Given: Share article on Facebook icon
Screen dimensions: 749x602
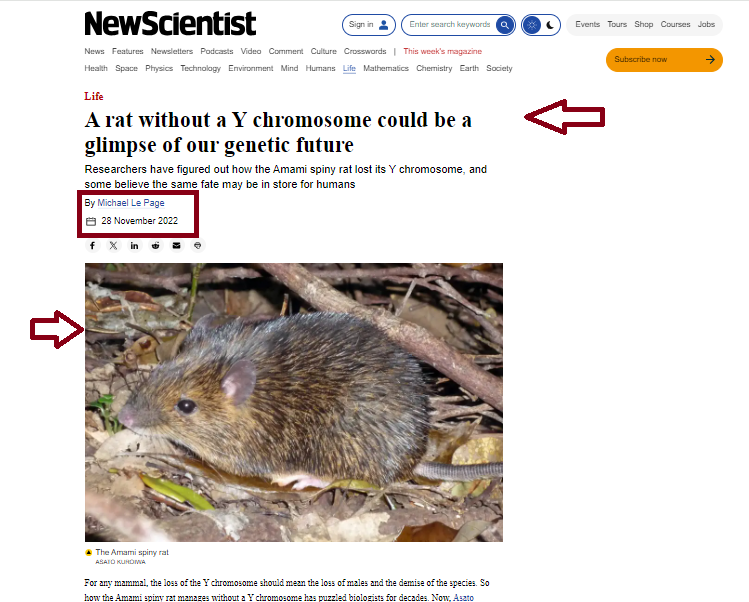Looking at the screenshot, I should coord(93,246).
